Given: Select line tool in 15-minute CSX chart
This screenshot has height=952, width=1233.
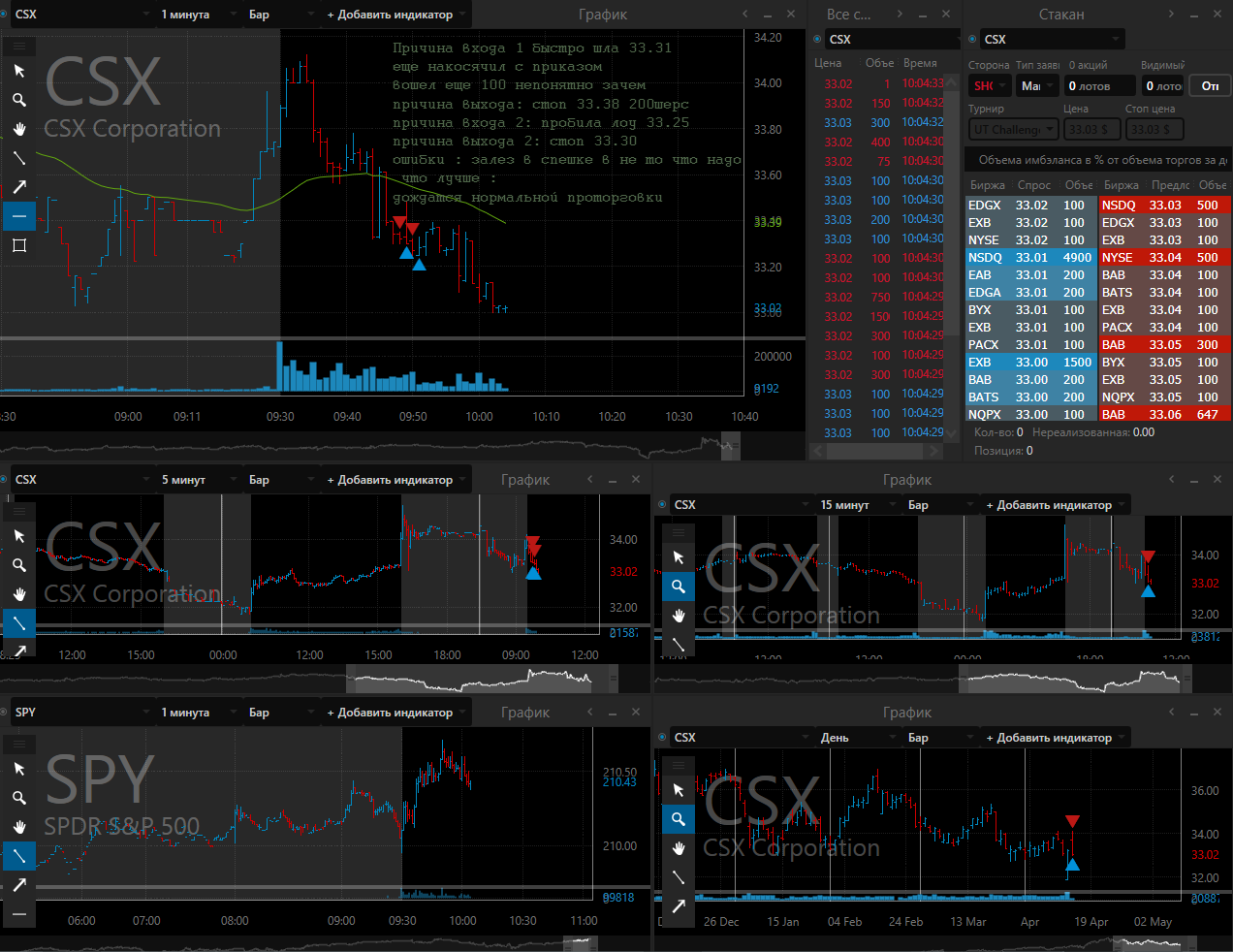Looking at the screenshot, I should [x=679, y=643].
